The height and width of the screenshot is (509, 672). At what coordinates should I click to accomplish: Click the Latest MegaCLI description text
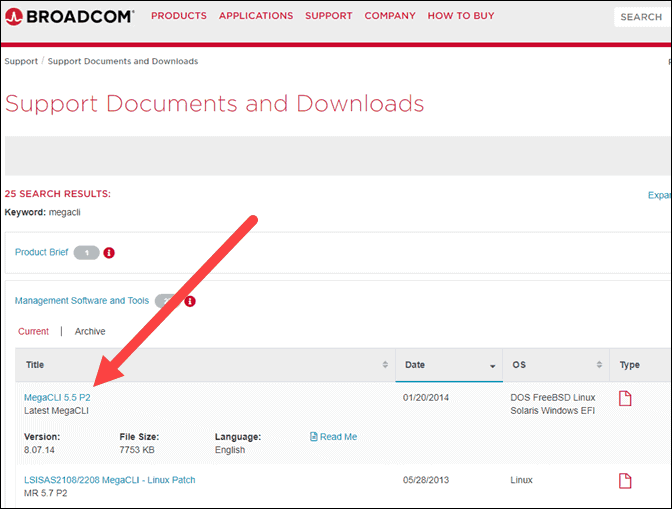click(56, 410)
